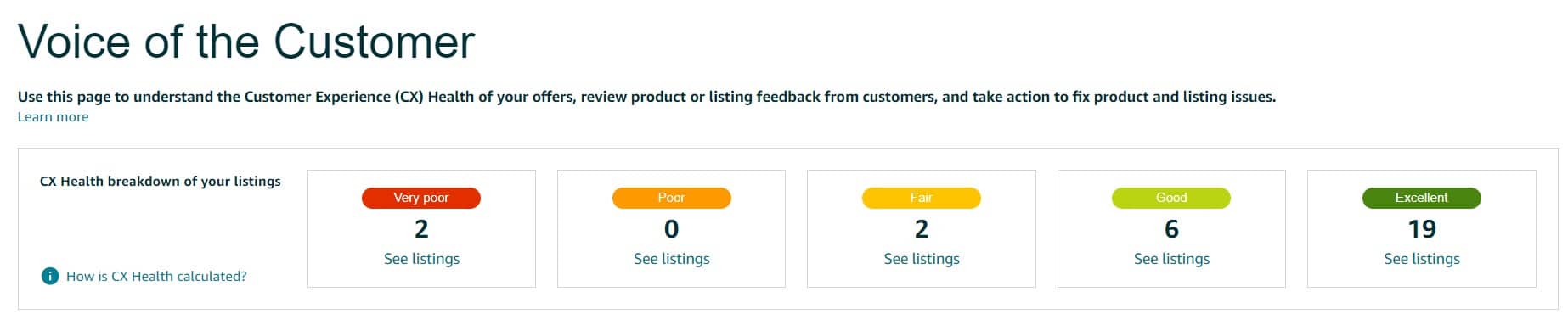Image resolution: width=1568 pixels, height=314 pixels.
Task: Click the count 6 under Good
Action: (1171, 229)
